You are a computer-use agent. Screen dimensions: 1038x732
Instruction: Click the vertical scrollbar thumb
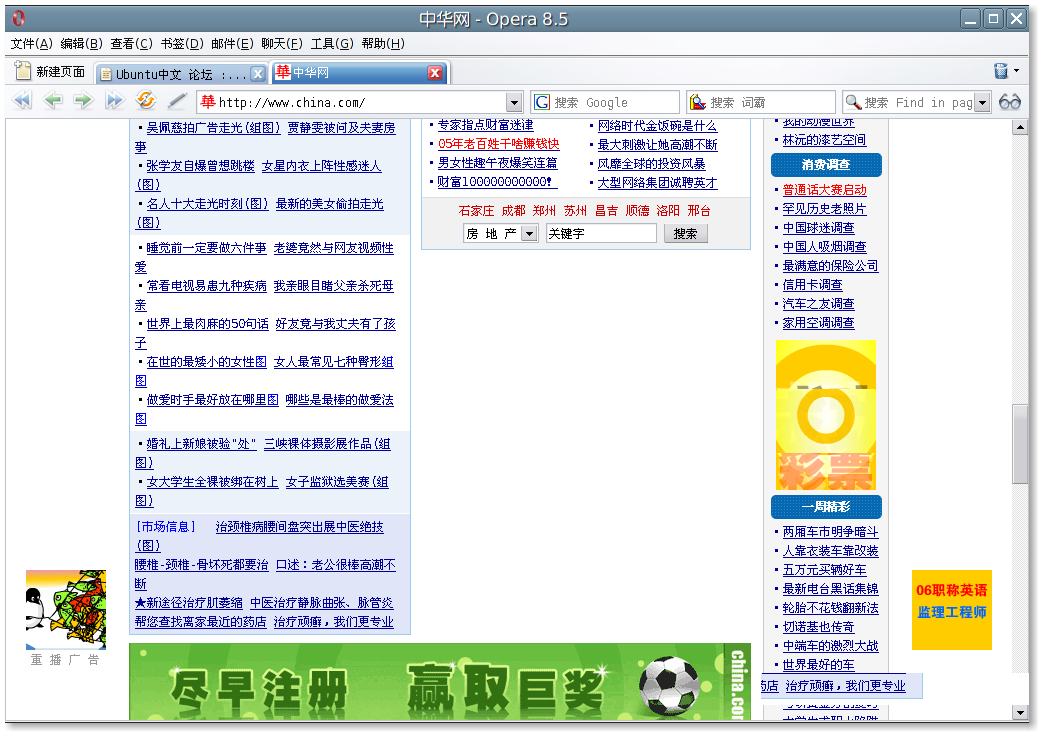click(x=1020, y=444)
